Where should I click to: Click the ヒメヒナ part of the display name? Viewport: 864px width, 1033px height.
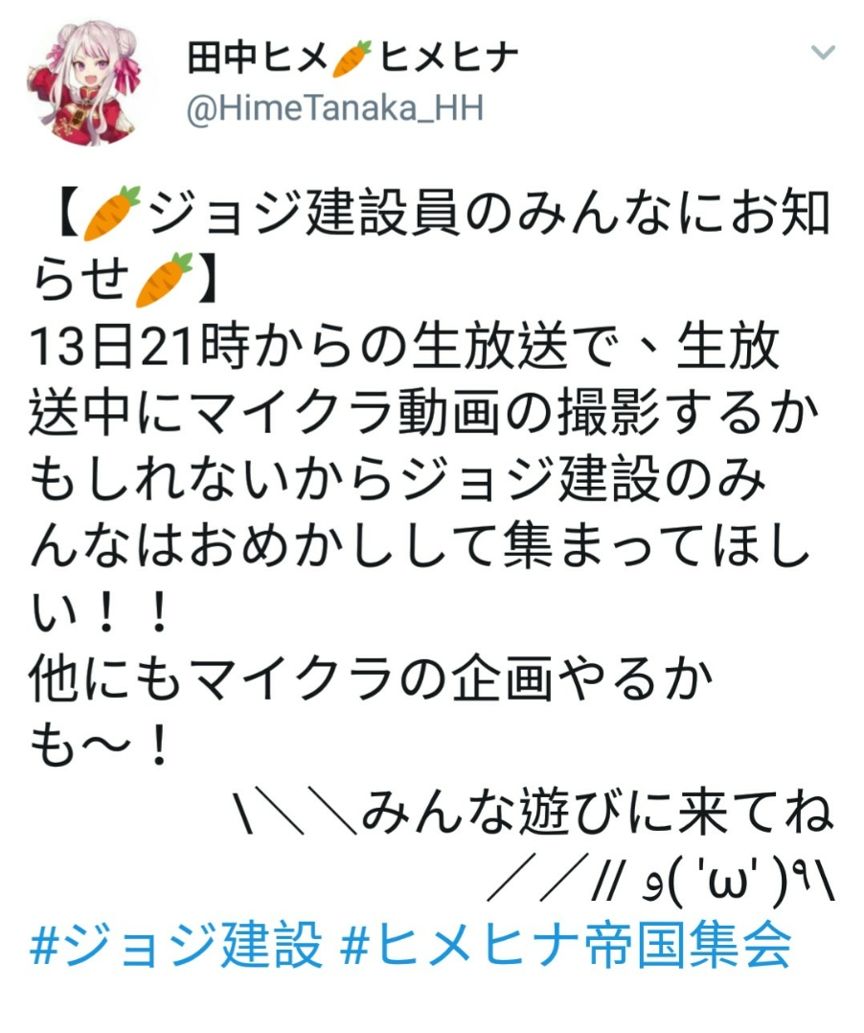[447, 58]
